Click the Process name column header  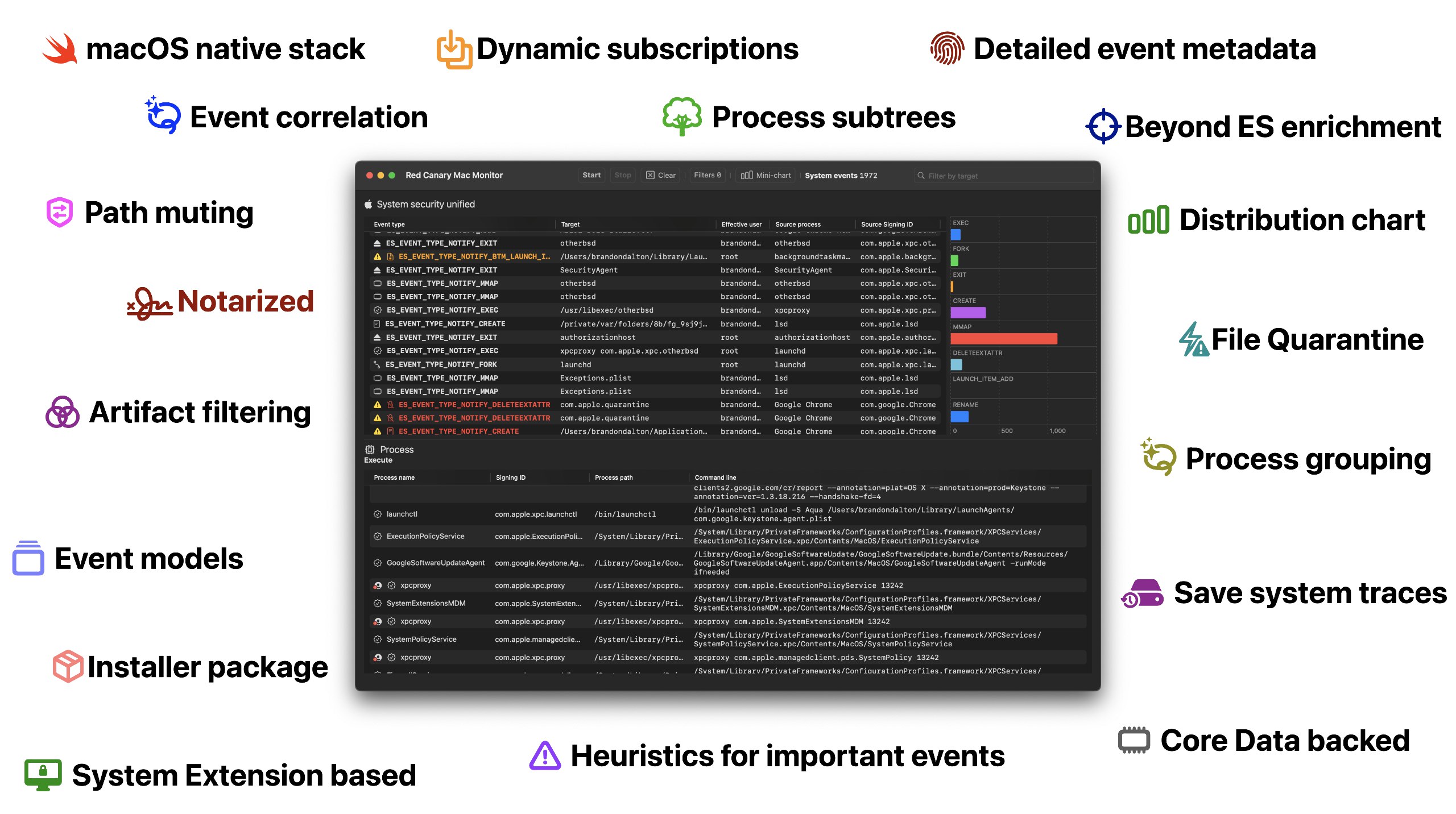click(394, 477)
